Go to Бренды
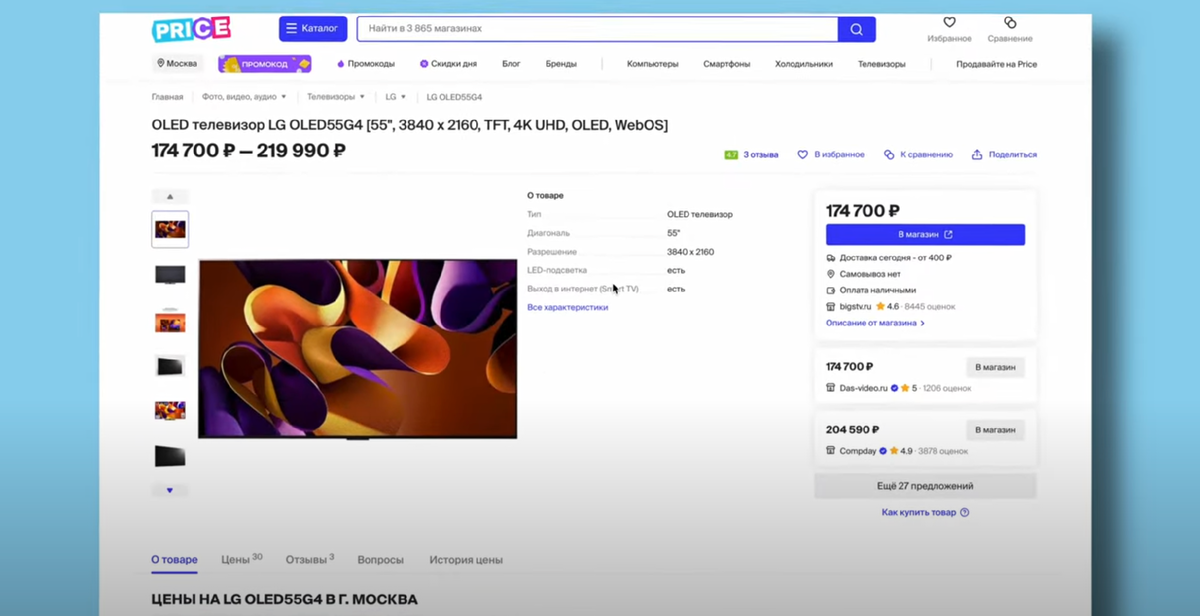Image resolution: width=1200 pixels, height=616 pixels. [561, 64]
